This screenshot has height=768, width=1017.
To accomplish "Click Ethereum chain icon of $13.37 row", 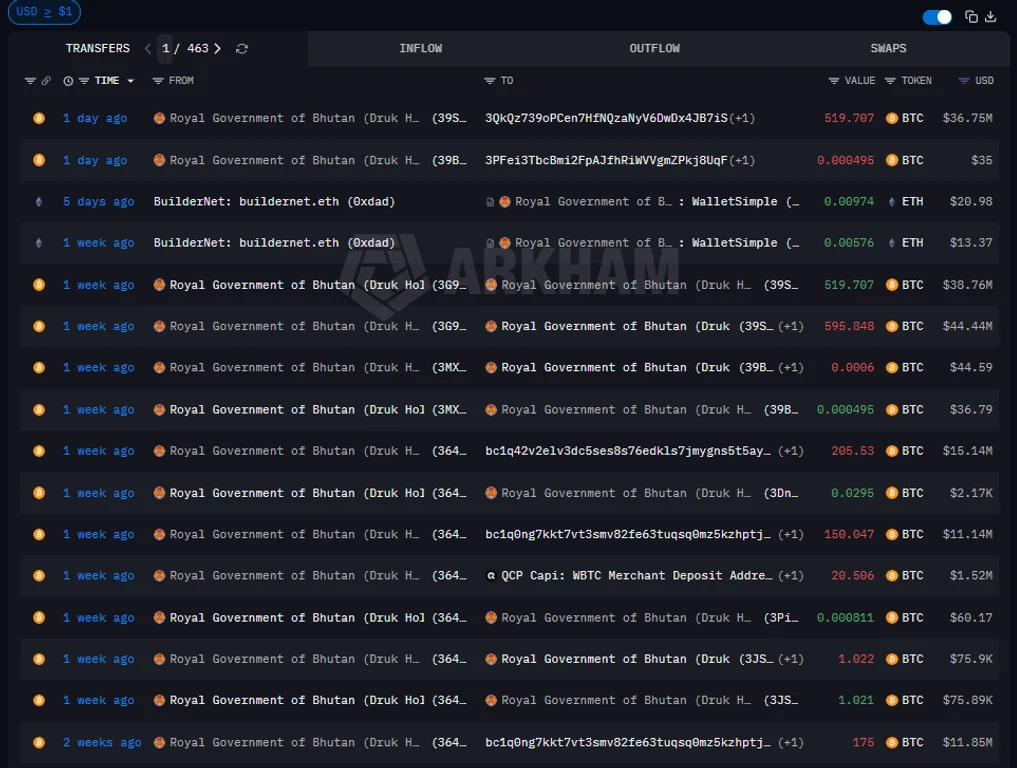I will 39,243.
